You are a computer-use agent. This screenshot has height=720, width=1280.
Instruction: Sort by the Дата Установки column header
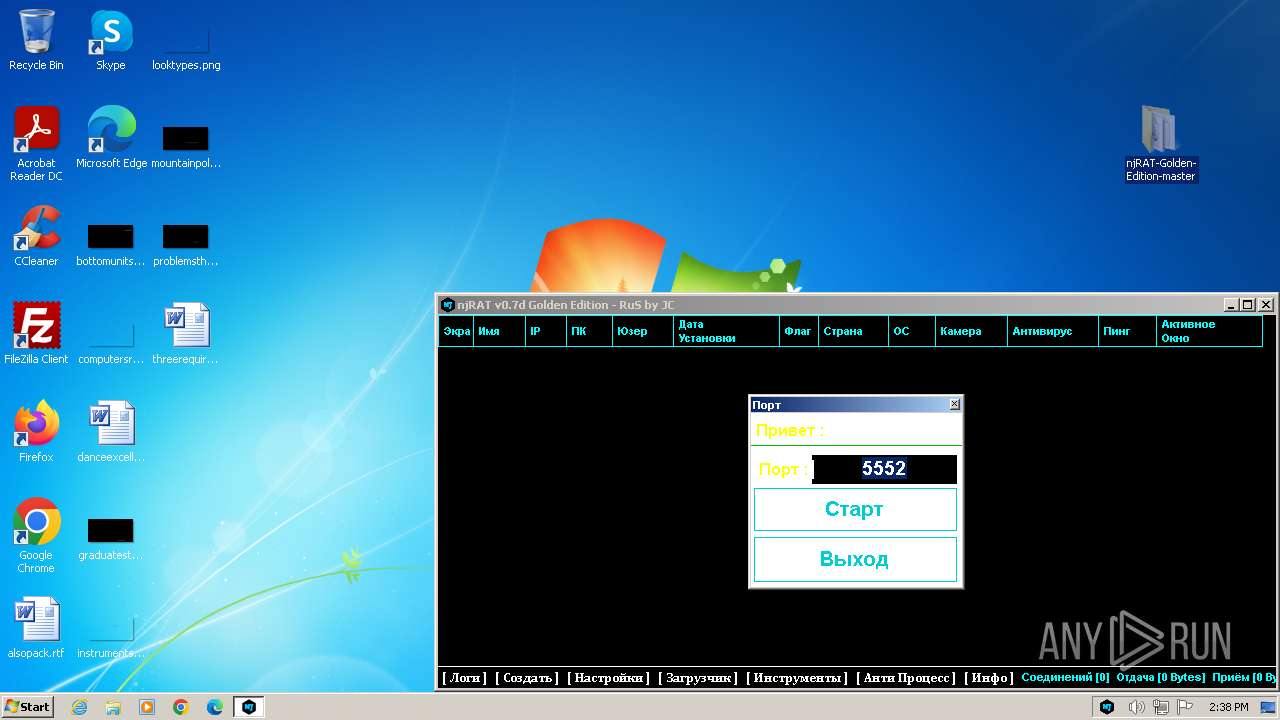(726, 331)
